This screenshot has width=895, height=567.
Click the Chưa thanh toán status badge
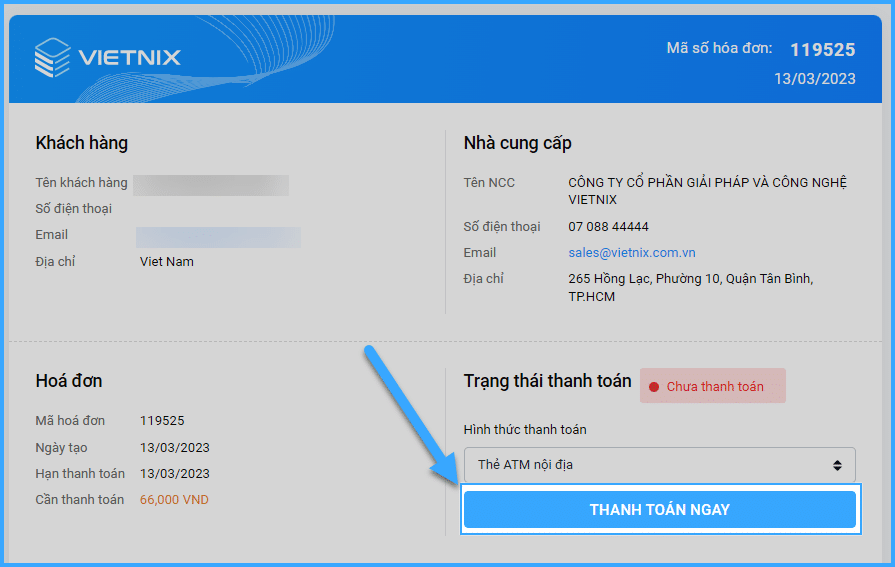713,386
